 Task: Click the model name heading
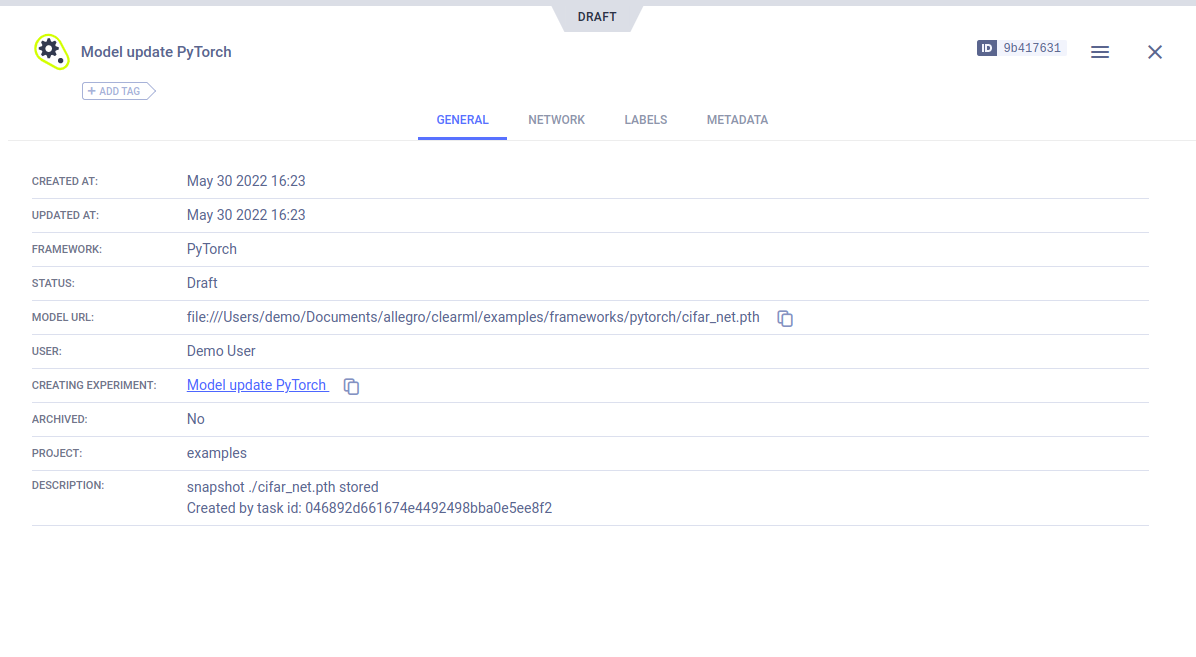pos(156,52)
